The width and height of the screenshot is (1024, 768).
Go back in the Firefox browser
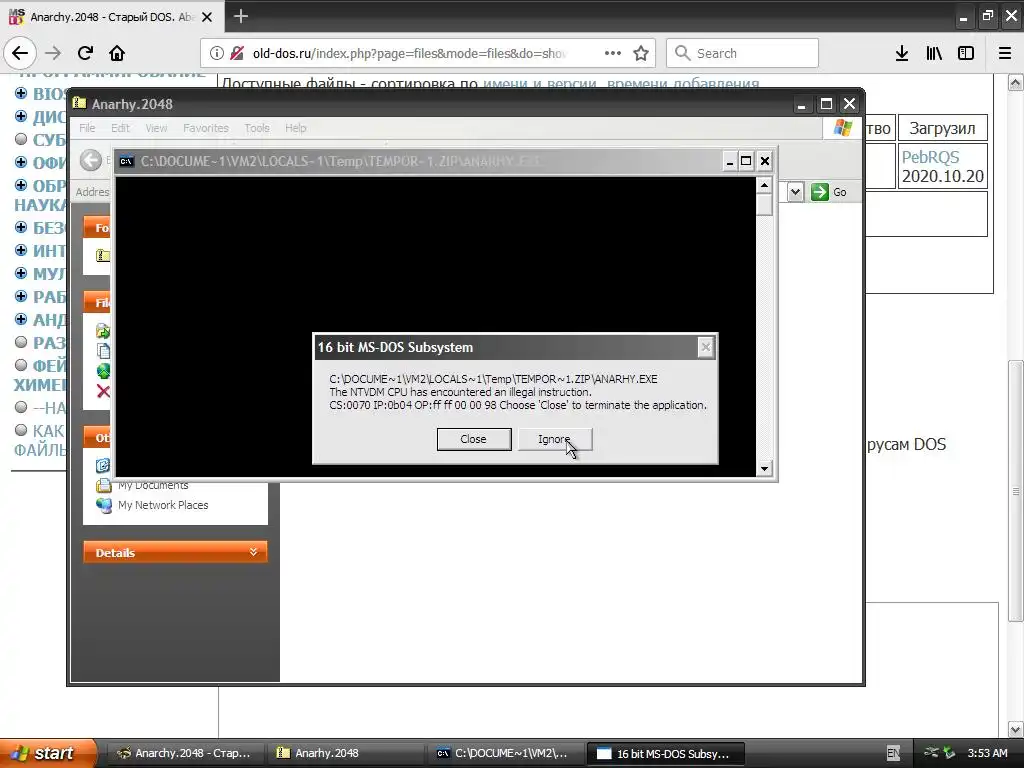[20, 54]
